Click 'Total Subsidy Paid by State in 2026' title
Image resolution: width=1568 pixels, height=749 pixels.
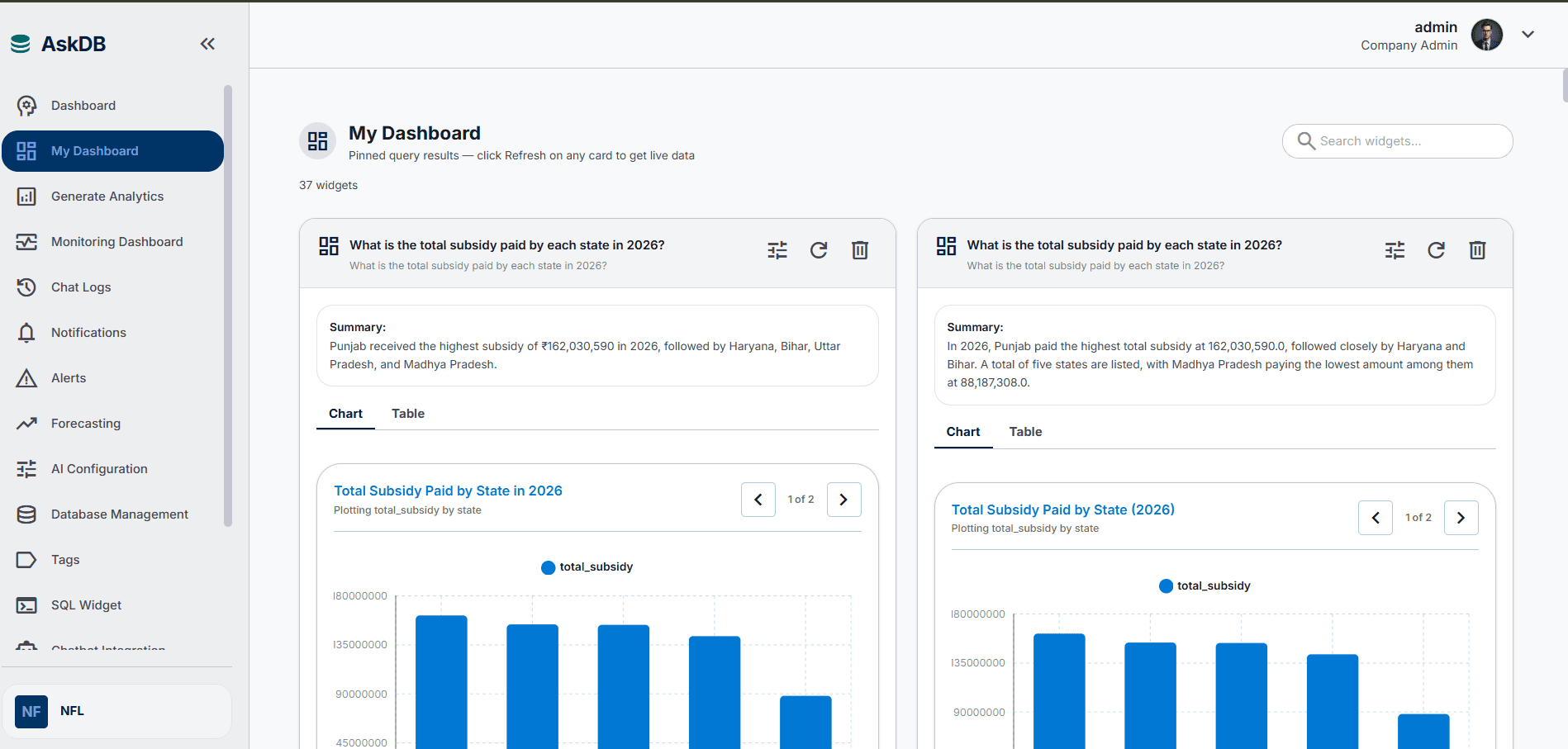[448, 491]
